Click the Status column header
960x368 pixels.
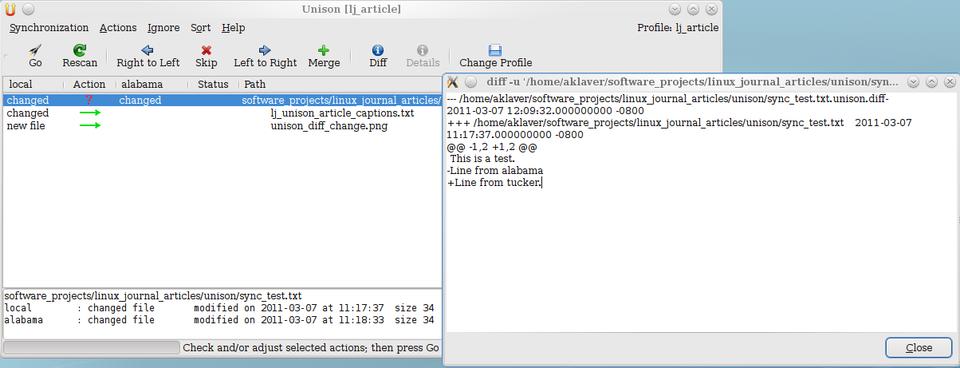213,84
